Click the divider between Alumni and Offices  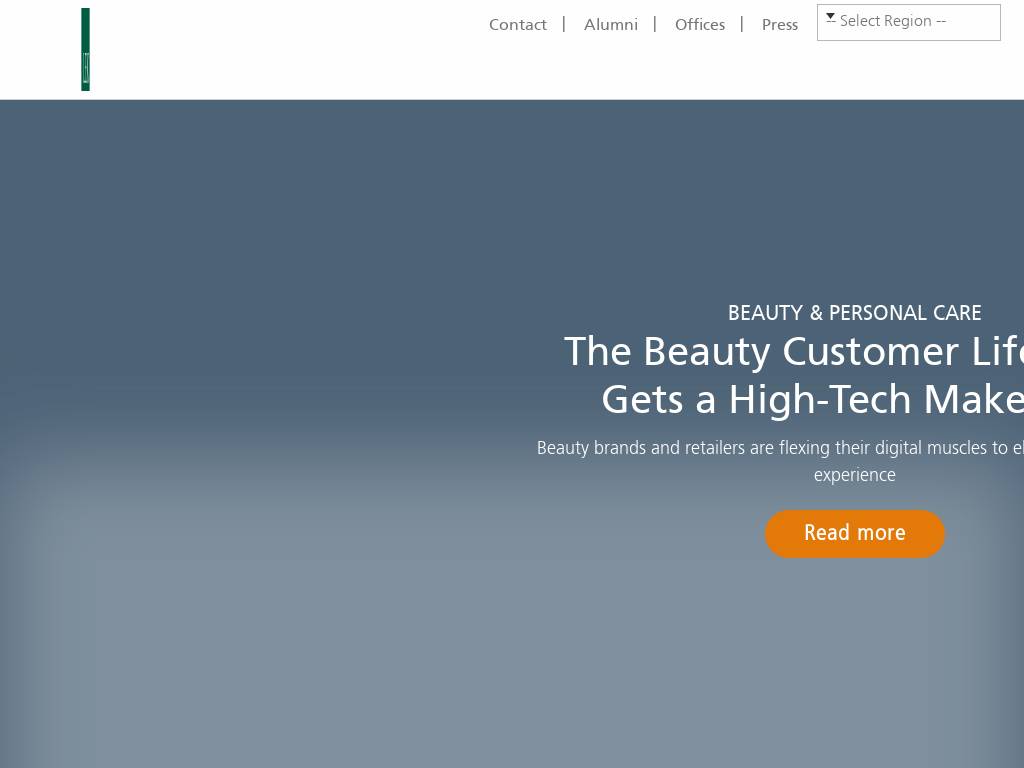(655, 24)
